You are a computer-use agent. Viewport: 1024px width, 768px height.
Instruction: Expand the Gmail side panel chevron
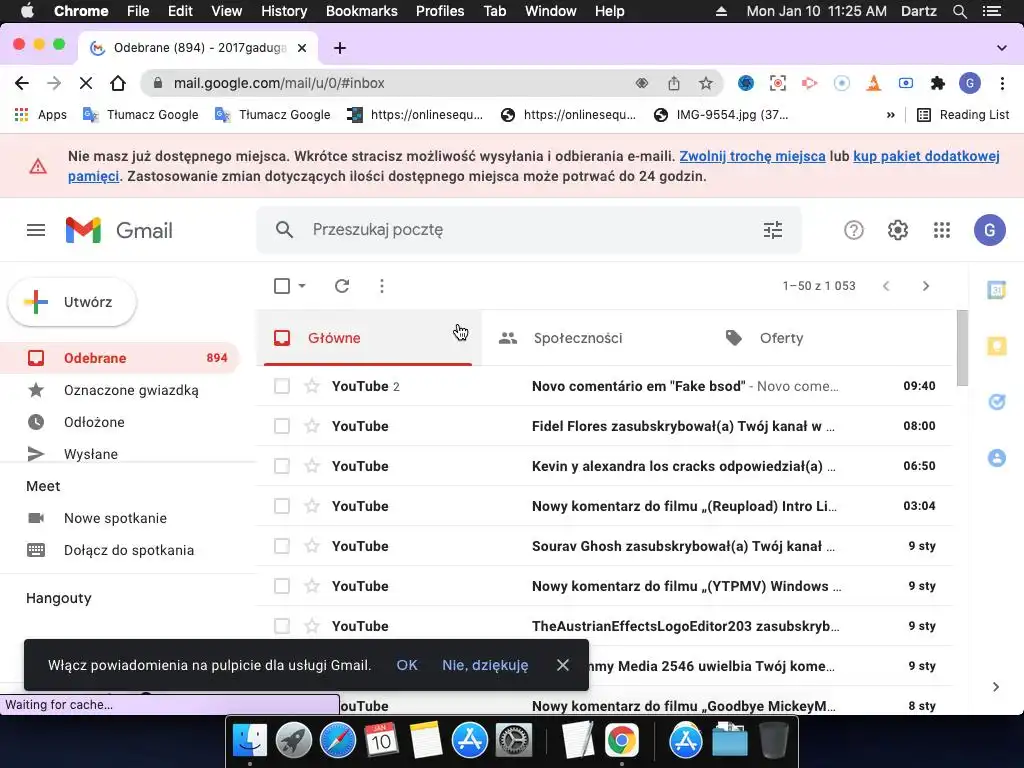click(995, 686)
